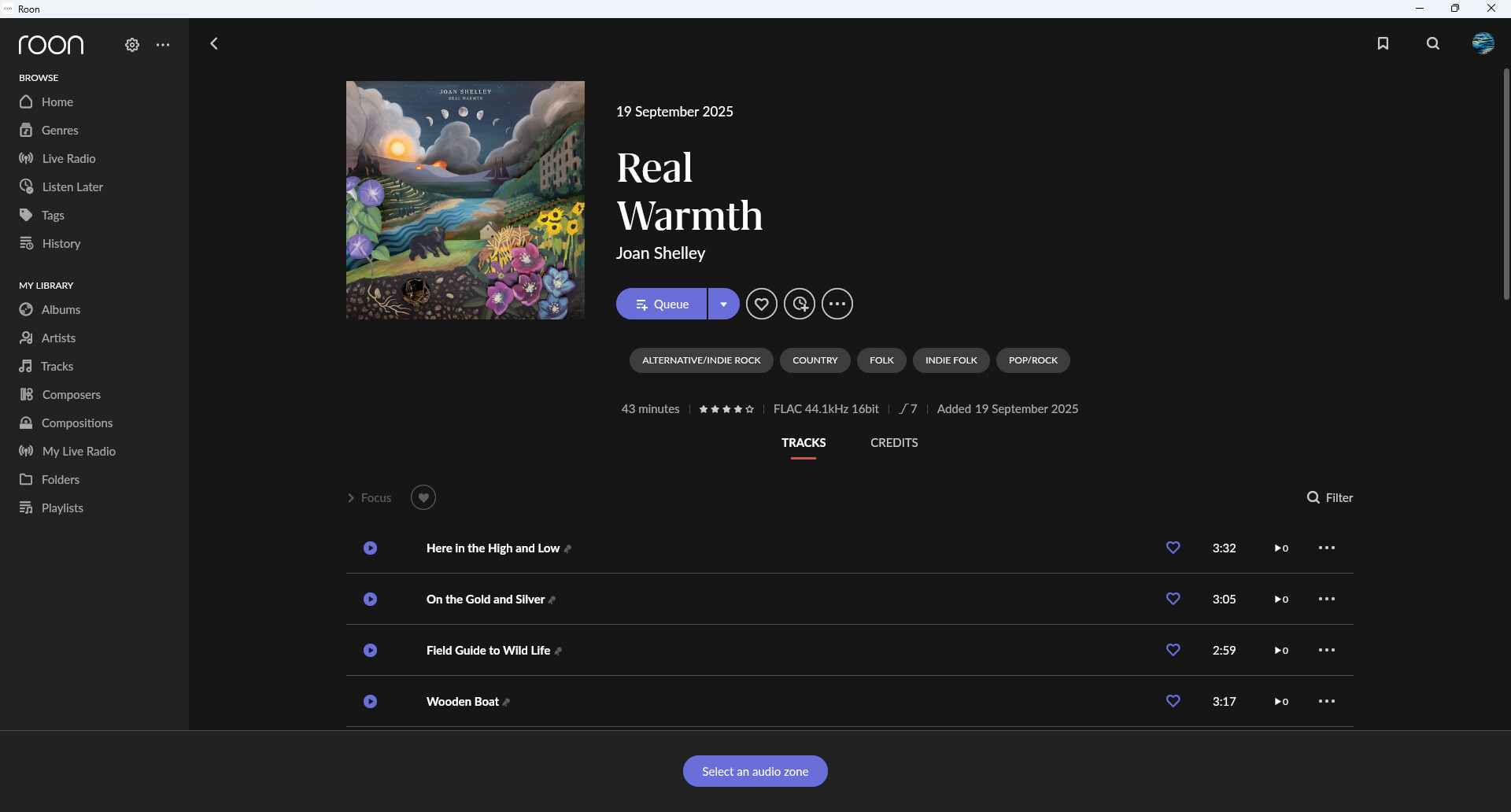Open the Indie Folk genre tag

tap(951, 360)
